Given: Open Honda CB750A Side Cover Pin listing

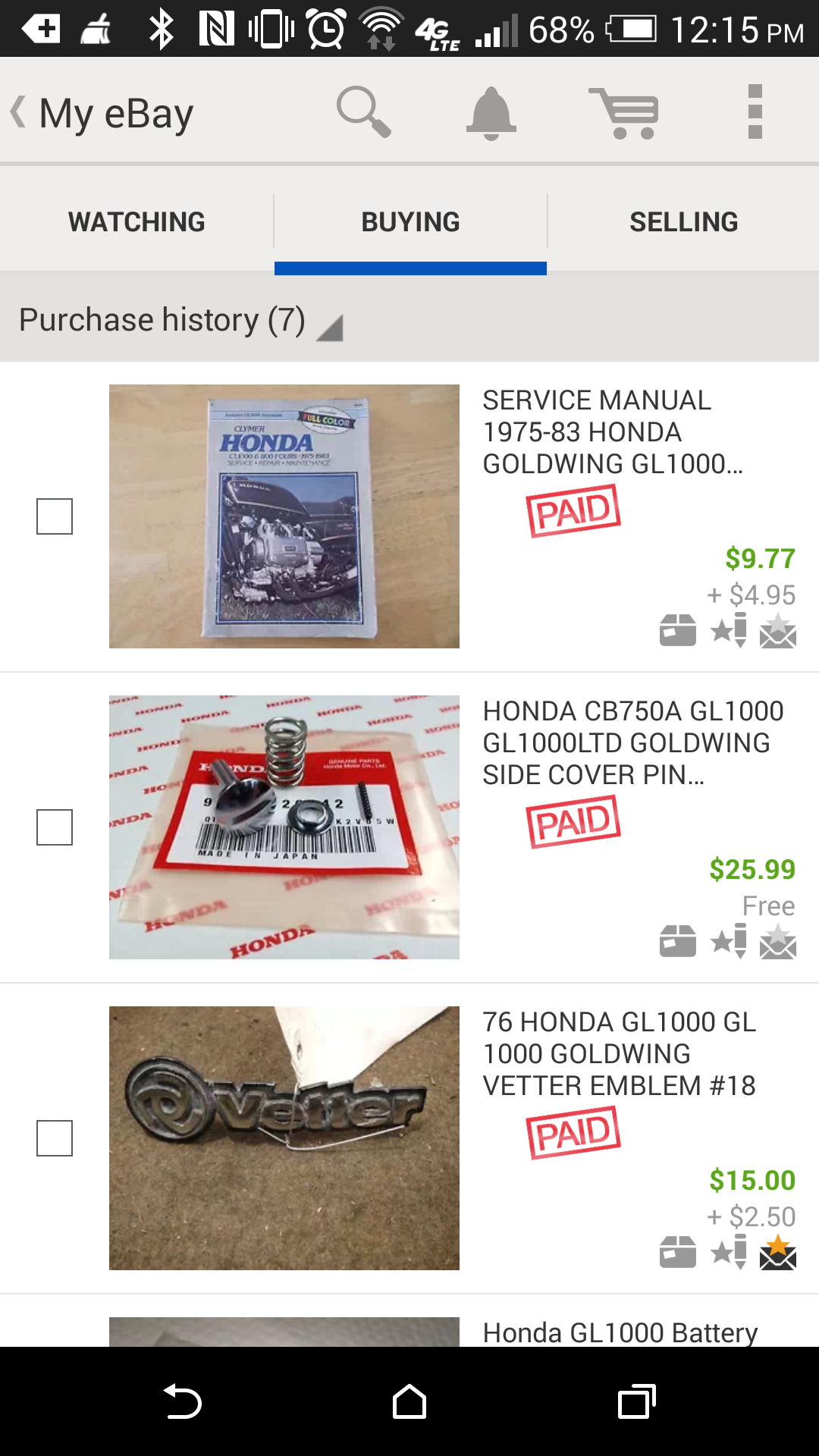Looking at the screenshot, I should pyautogui.click(x=633, y=742).
